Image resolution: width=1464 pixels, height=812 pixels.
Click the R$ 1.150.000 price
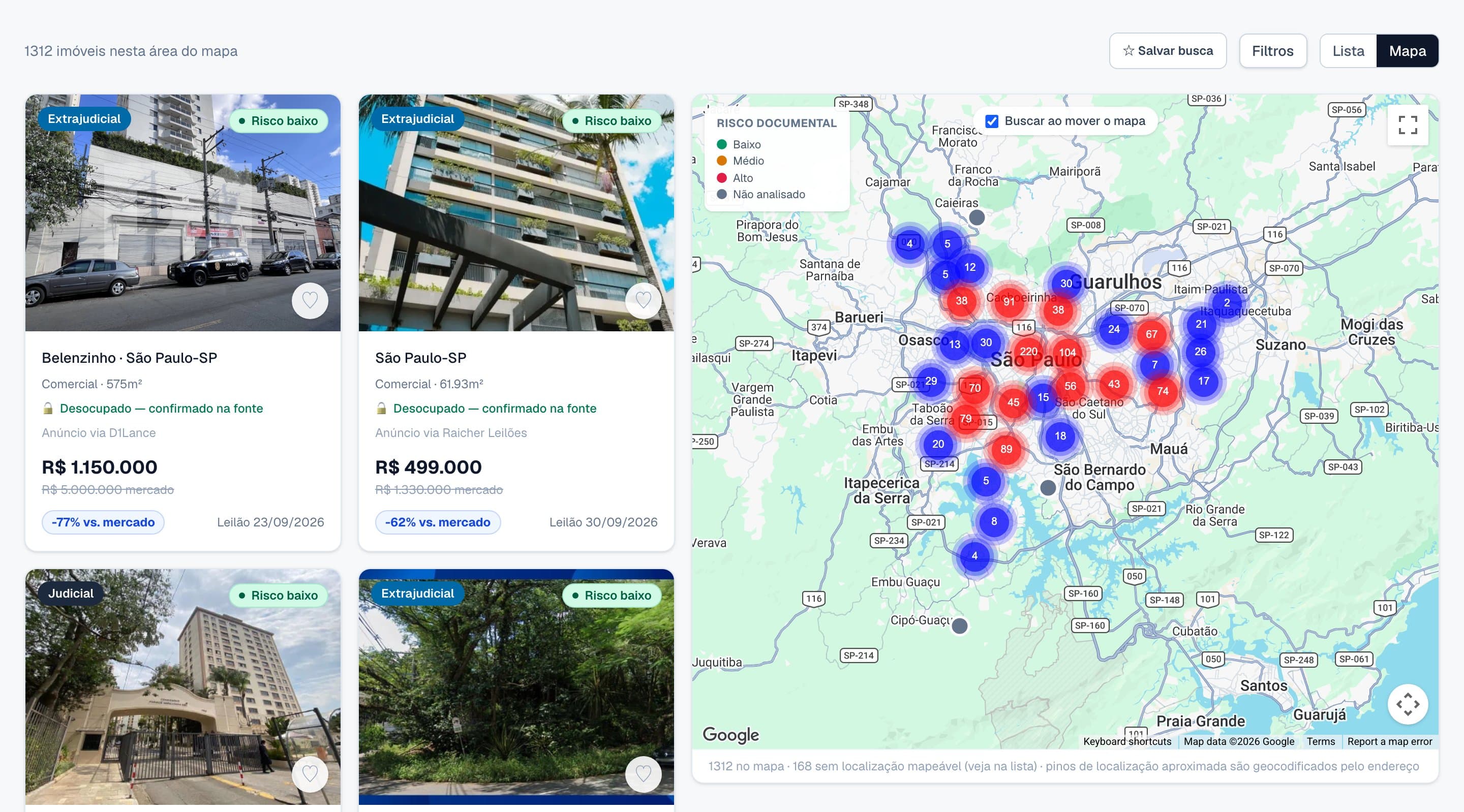pyautogui.click(x=100, y=467)
